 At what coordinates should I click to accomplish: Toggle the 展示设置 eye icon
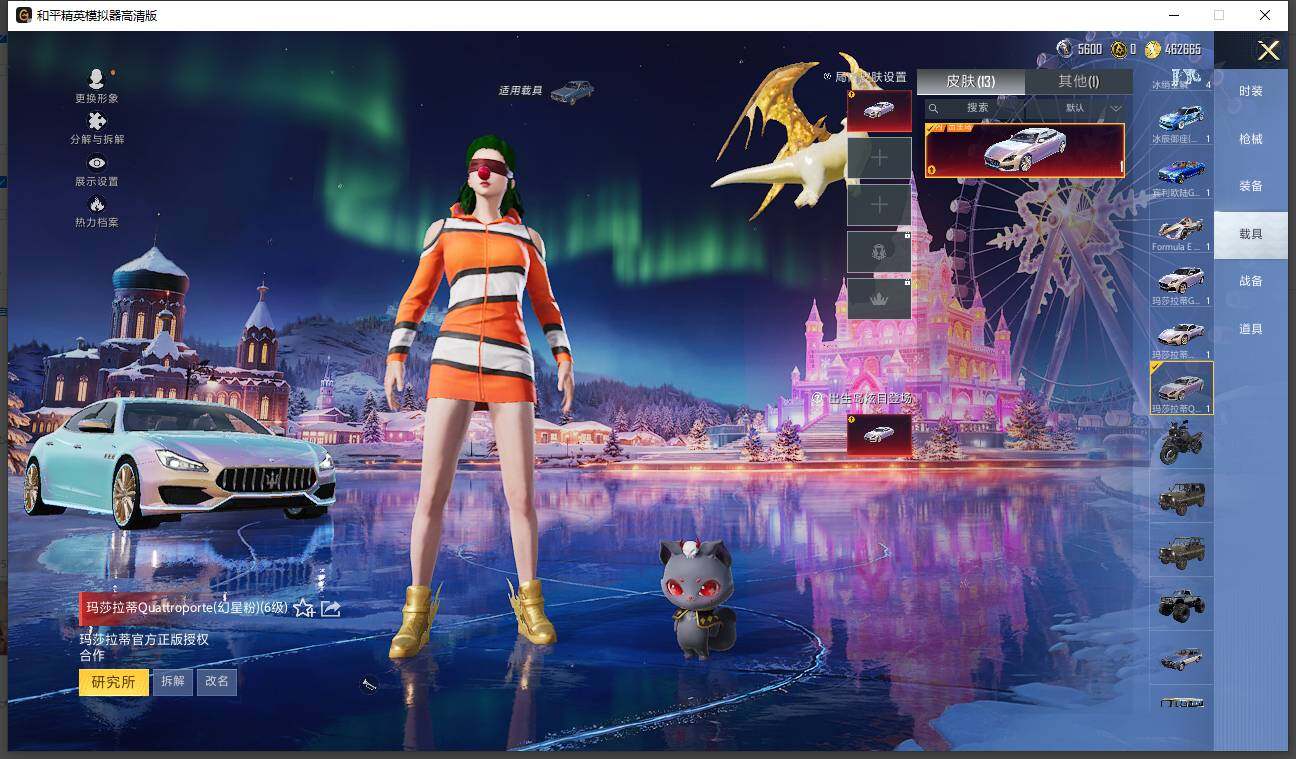point(97,163)
